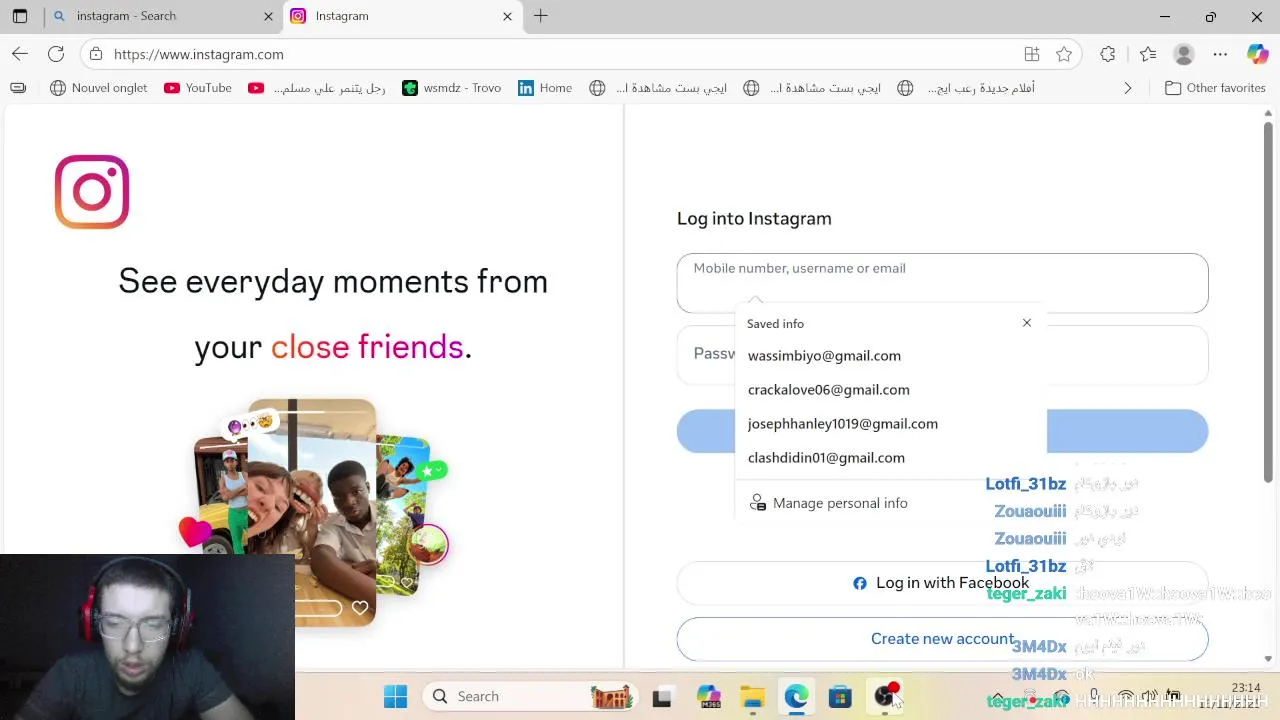Image resolution: width=1280 pixels, height=720 pixels.
Task: Open the "أفلام جديدة رعب" bookmark
Action: click(966, 88)
